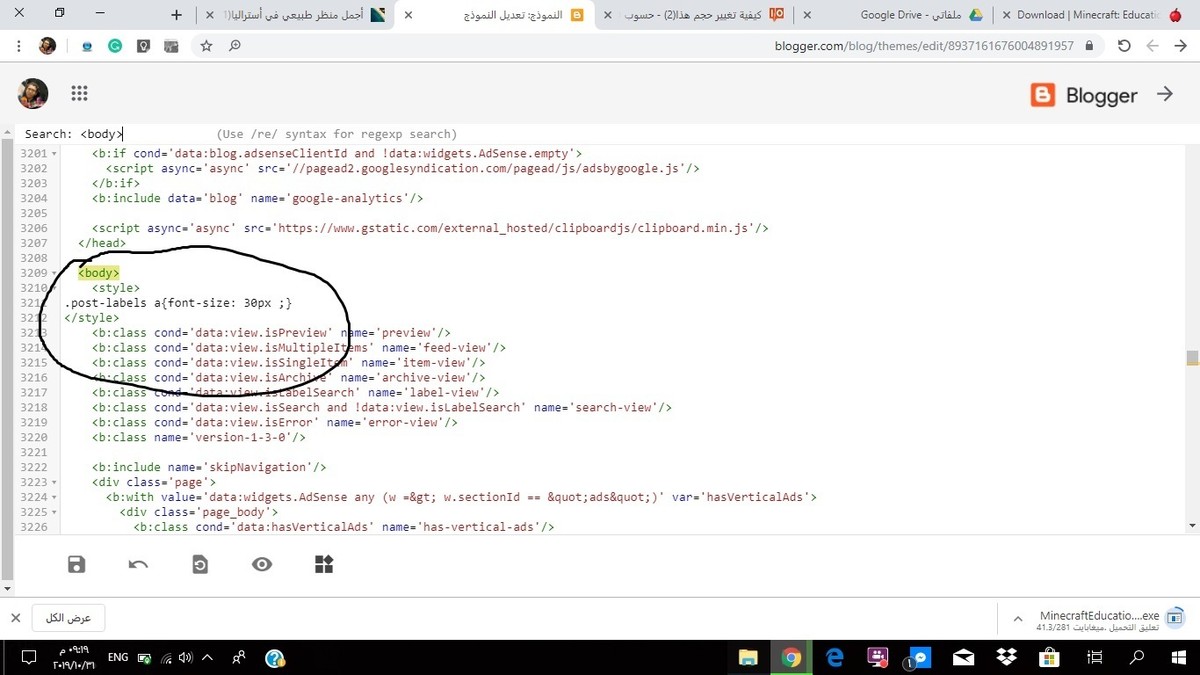The height and width of the screenshot is (675, 1200).
Task: Click the film-strip extension icon
Action: click(171, 46)
